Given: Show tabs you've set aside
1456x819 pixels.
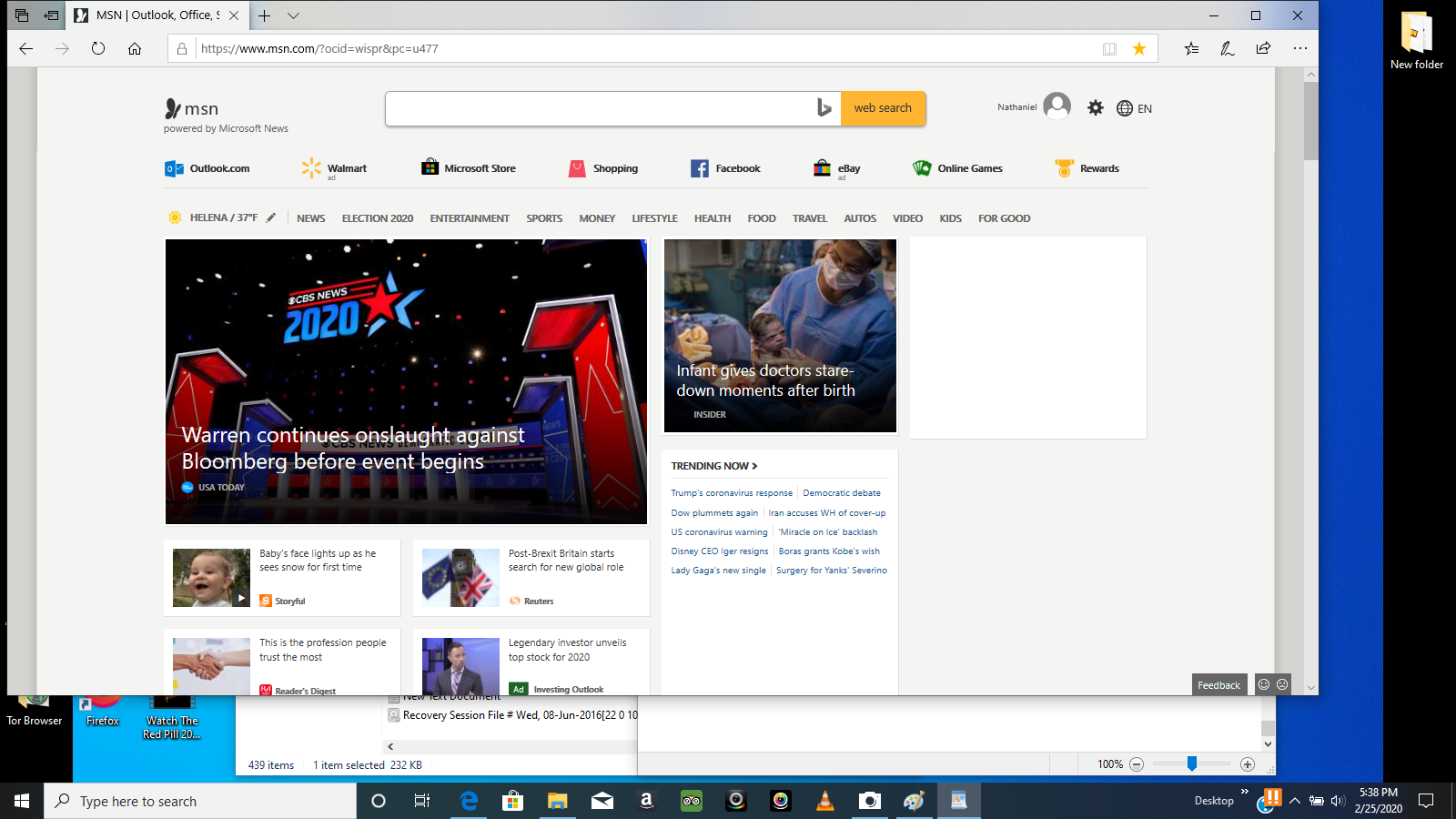Looking at the screenshot, I should coord(22,15).
